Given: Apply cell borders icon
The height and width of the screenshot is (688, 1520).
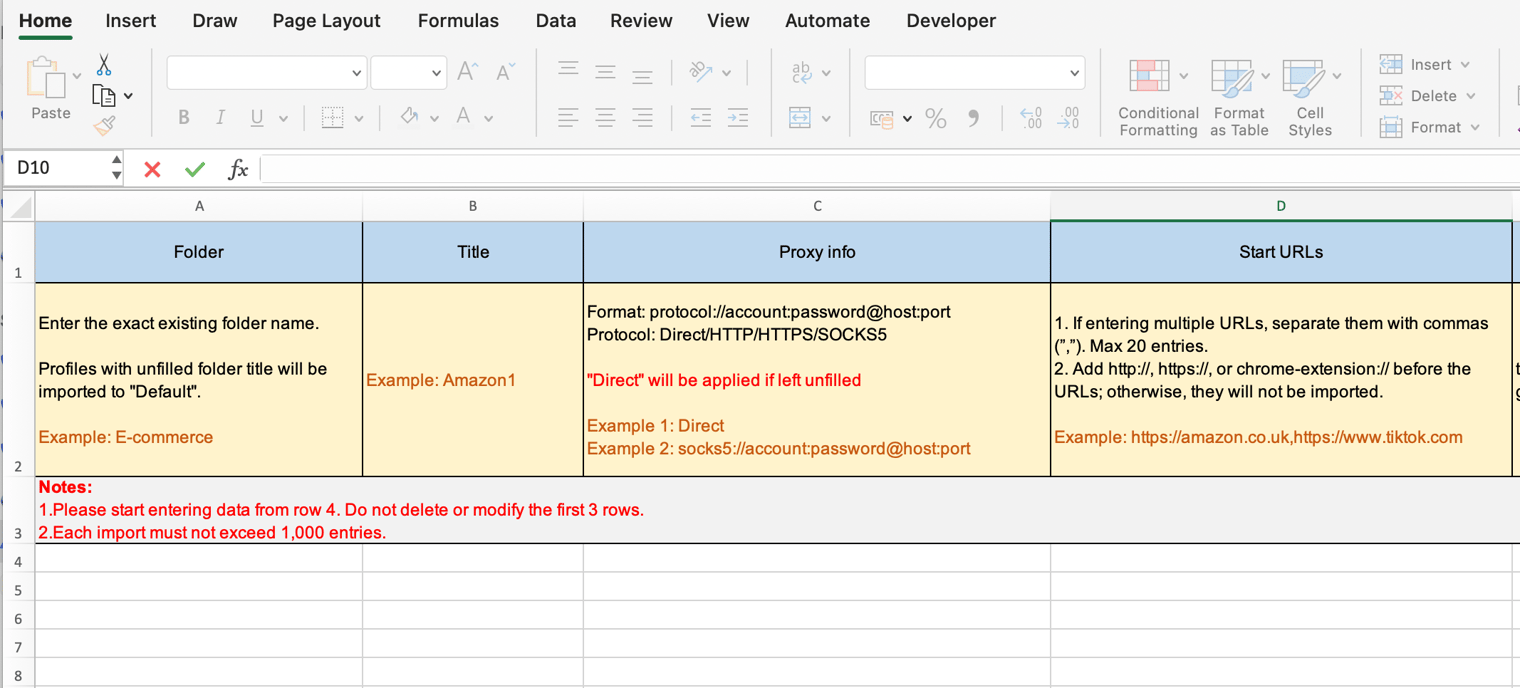Looking at the screenshot, I should coord(332,118).
